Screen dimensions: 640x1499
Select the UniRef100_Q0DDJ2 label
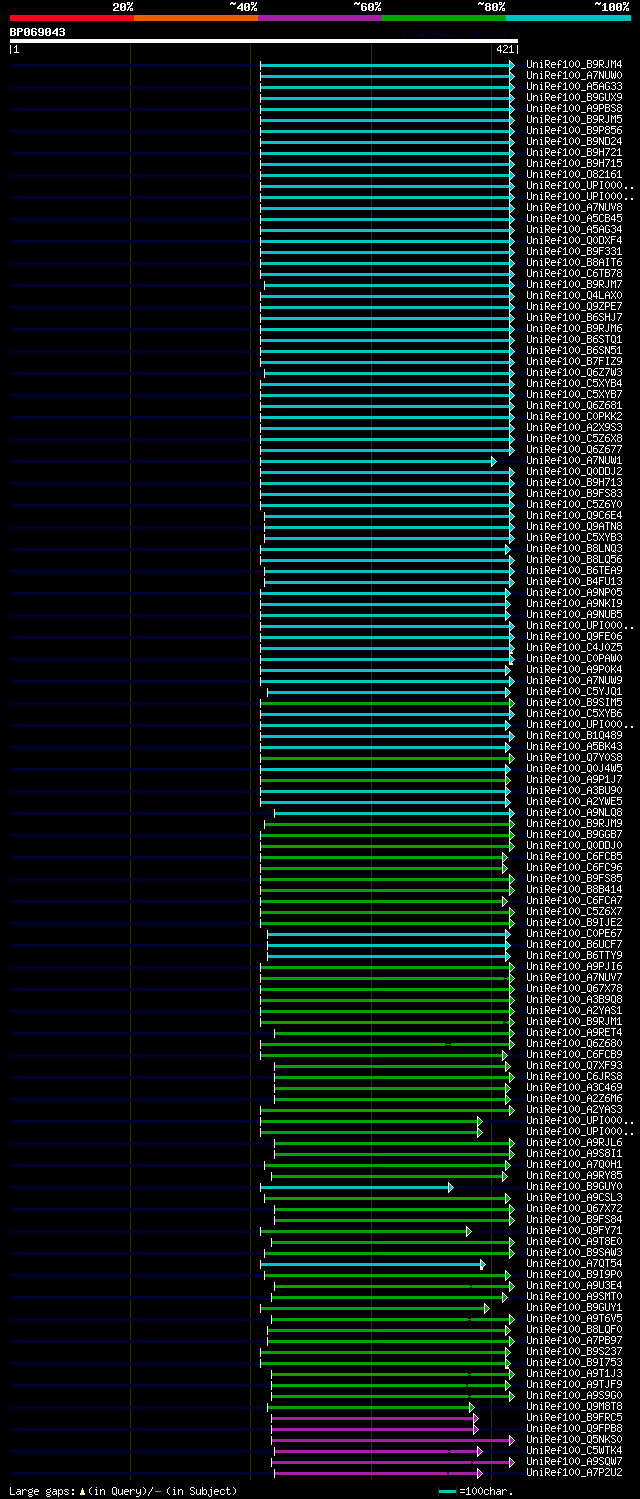574,471
